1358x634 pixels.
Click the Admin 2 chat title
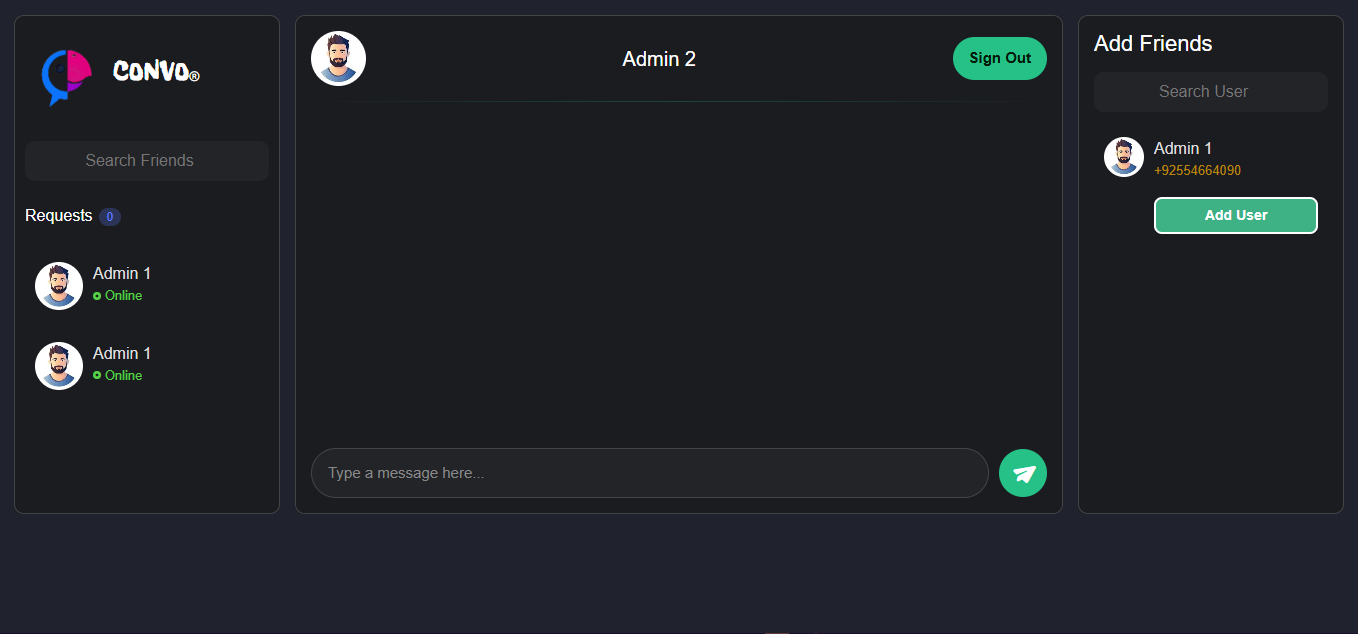pos(659,59)
